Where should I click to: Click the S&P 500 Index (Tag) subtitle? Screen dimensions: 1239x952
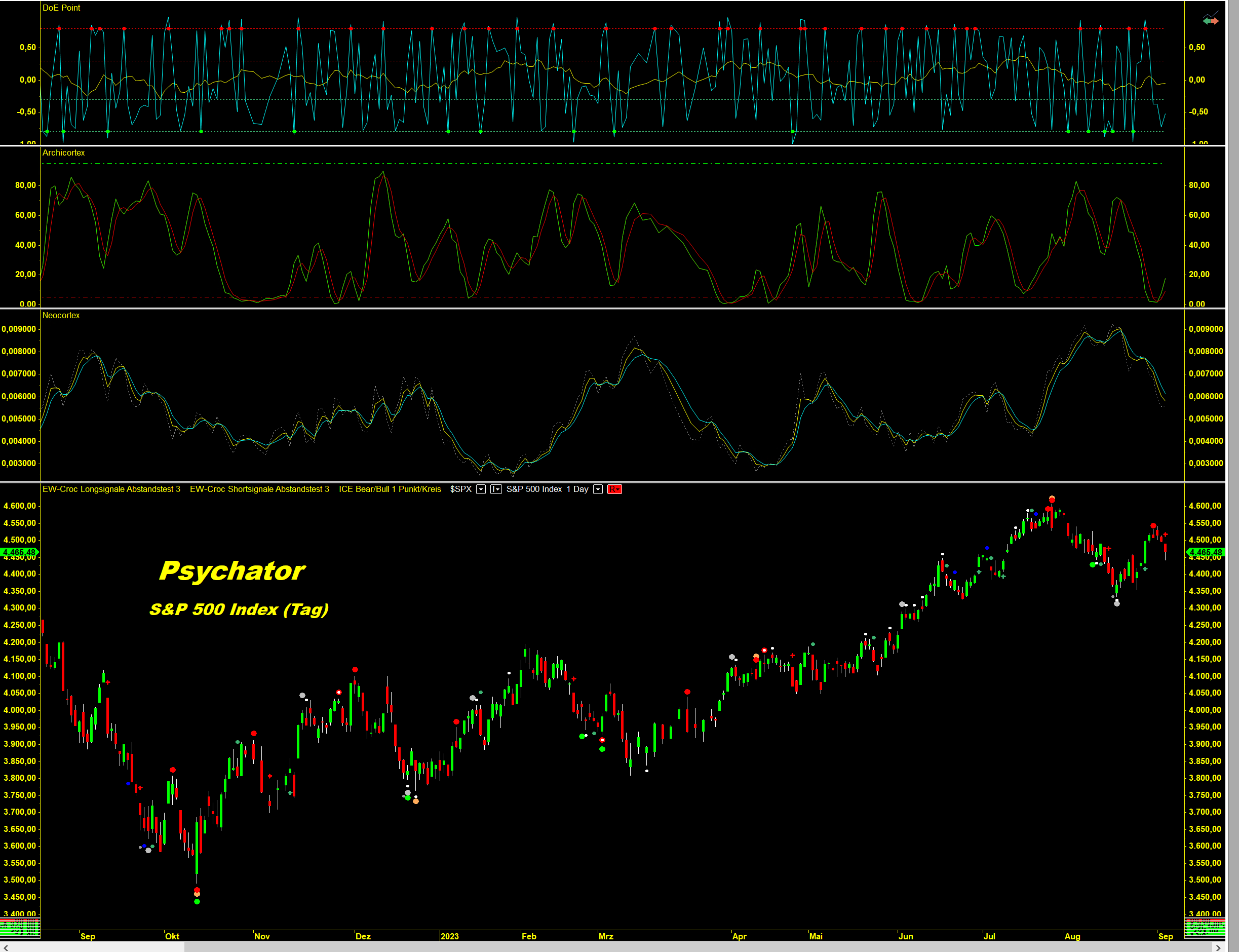point(239,609)
